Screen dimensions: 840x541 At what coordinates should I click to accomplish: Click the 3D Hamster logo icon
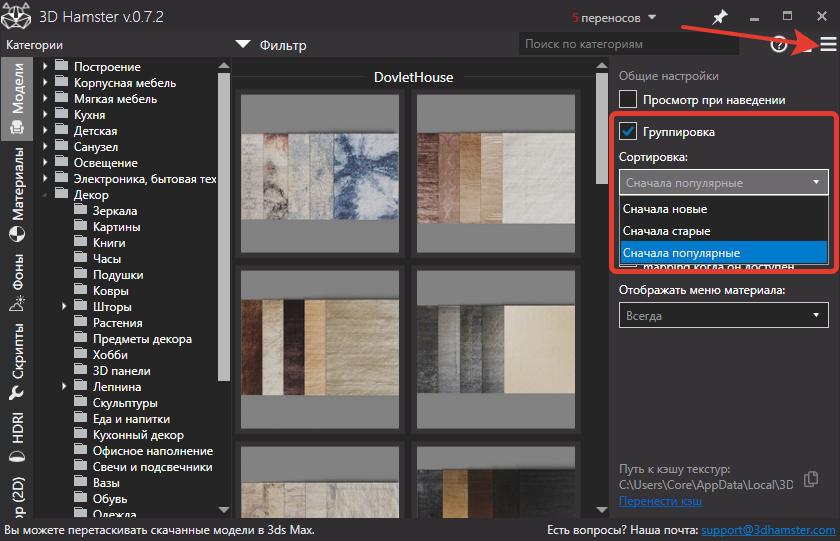click(x=16, y=16)
